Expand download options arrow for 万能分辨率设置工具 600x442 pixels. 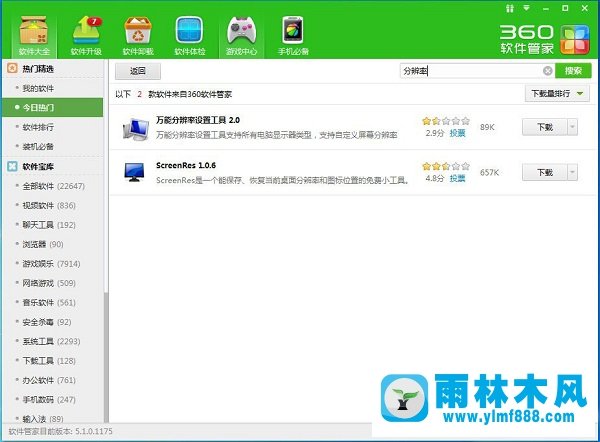click(x=572, y=127)
